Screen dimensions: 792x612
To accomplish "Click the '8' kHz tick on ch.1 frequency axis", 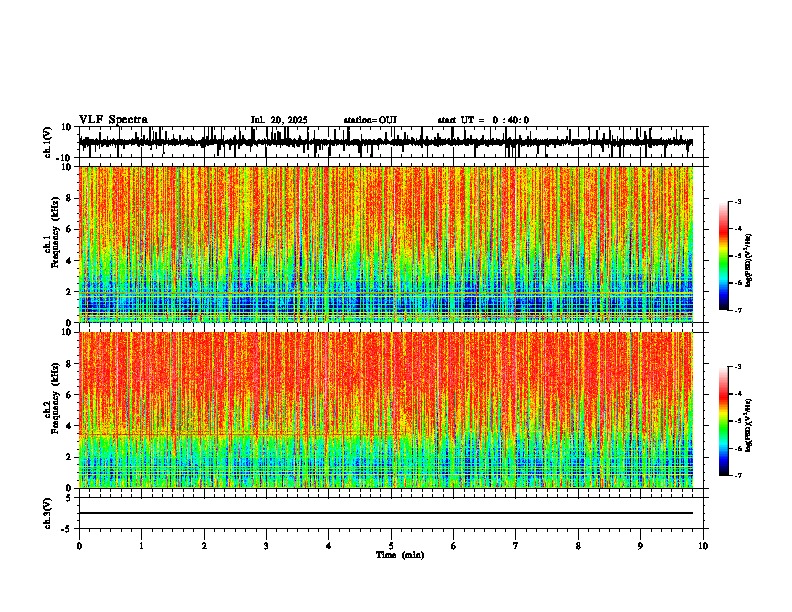I will pos(70,198).
